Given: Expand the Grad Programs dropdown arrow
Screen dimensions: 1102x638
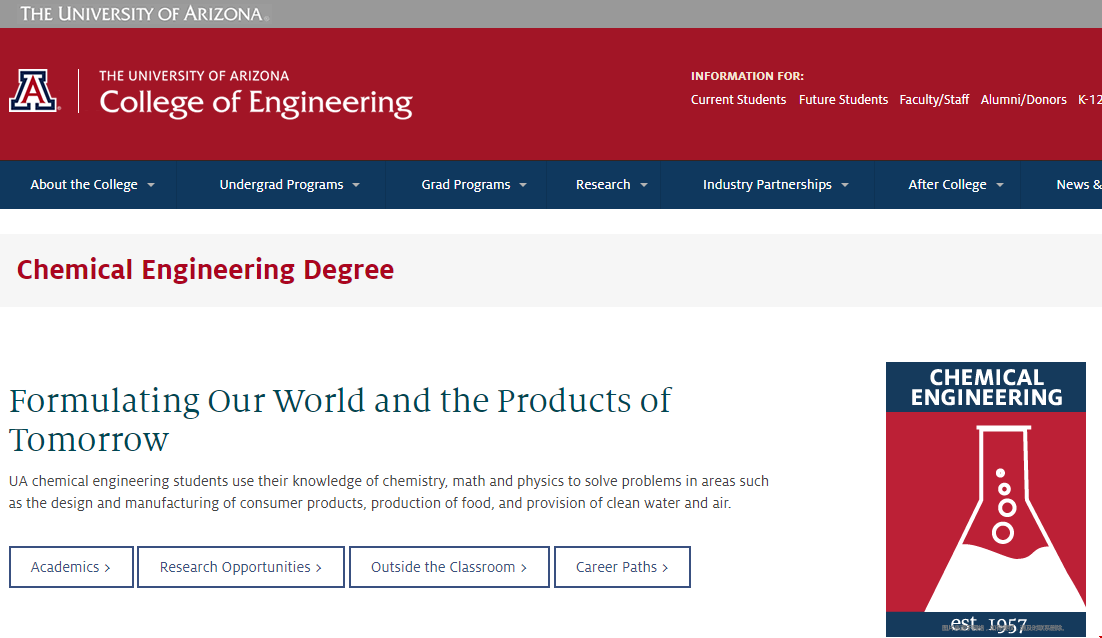Looking at the screenshot, I should [523, 185].
